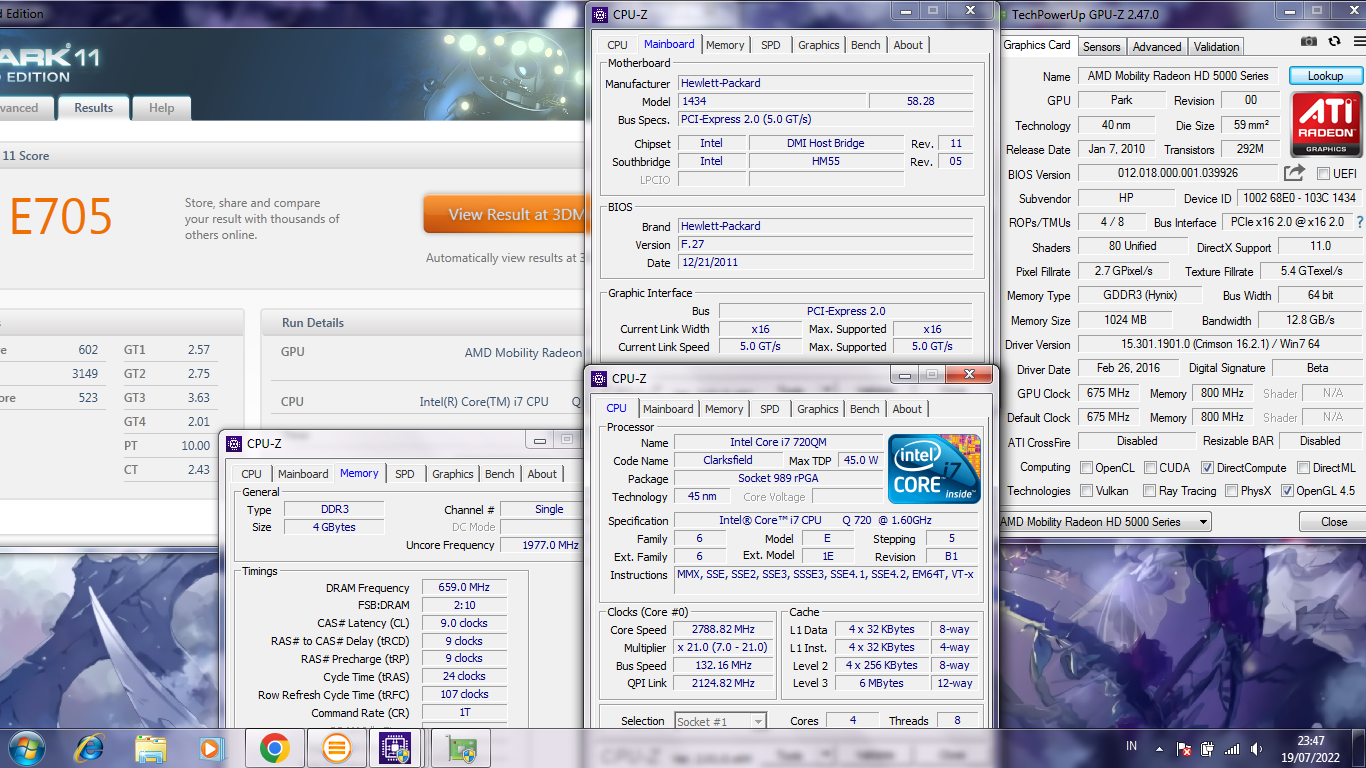This screenshot has height=768, width=1366.
Task: Open the Validation tab in GPU-Z
Action: (x=1216, y=46)
